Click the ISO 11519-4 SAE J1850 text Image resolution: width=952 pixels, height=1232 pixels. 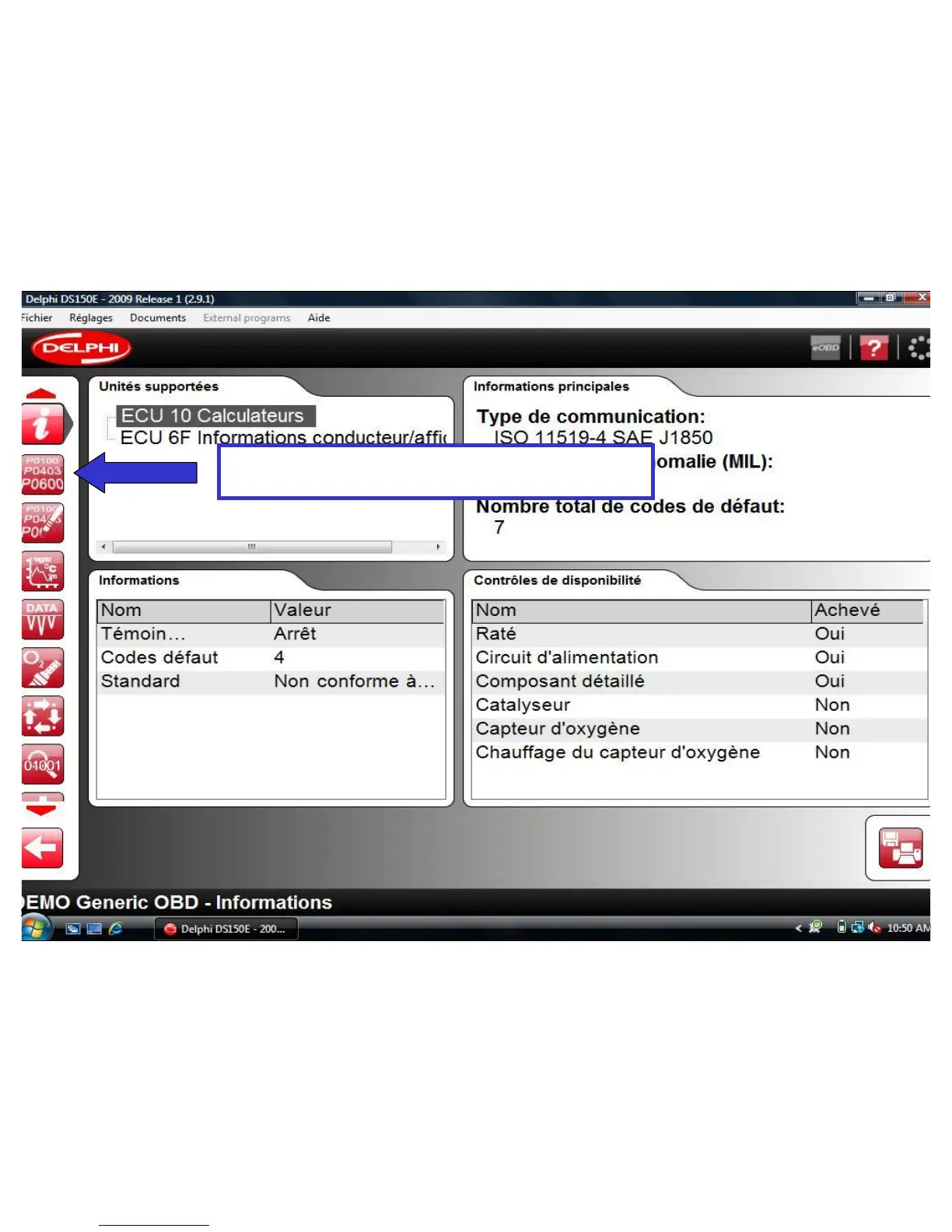coord(604,437)
